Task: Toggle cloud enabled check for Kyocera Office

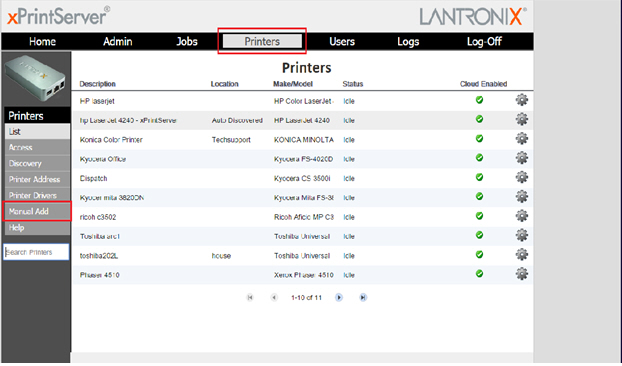Action: [480, 158]
